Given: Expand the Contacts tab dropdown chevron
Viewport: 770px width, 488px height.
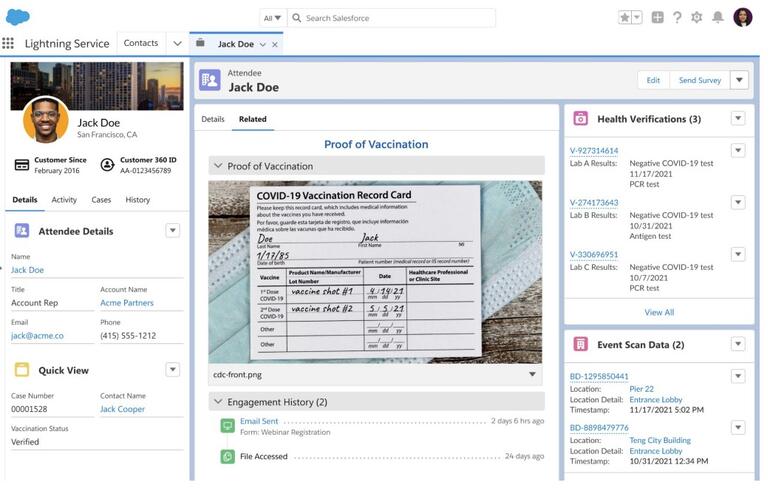Looking at the screenshot, I should (x=177, y=43).
